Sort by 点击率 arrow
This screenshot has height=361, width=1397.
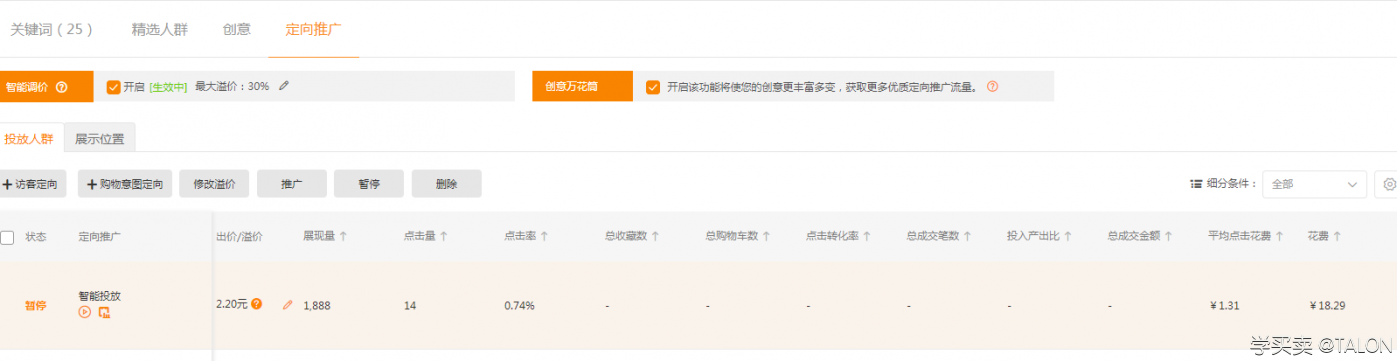pyautogui.click(x=545, y=237)
